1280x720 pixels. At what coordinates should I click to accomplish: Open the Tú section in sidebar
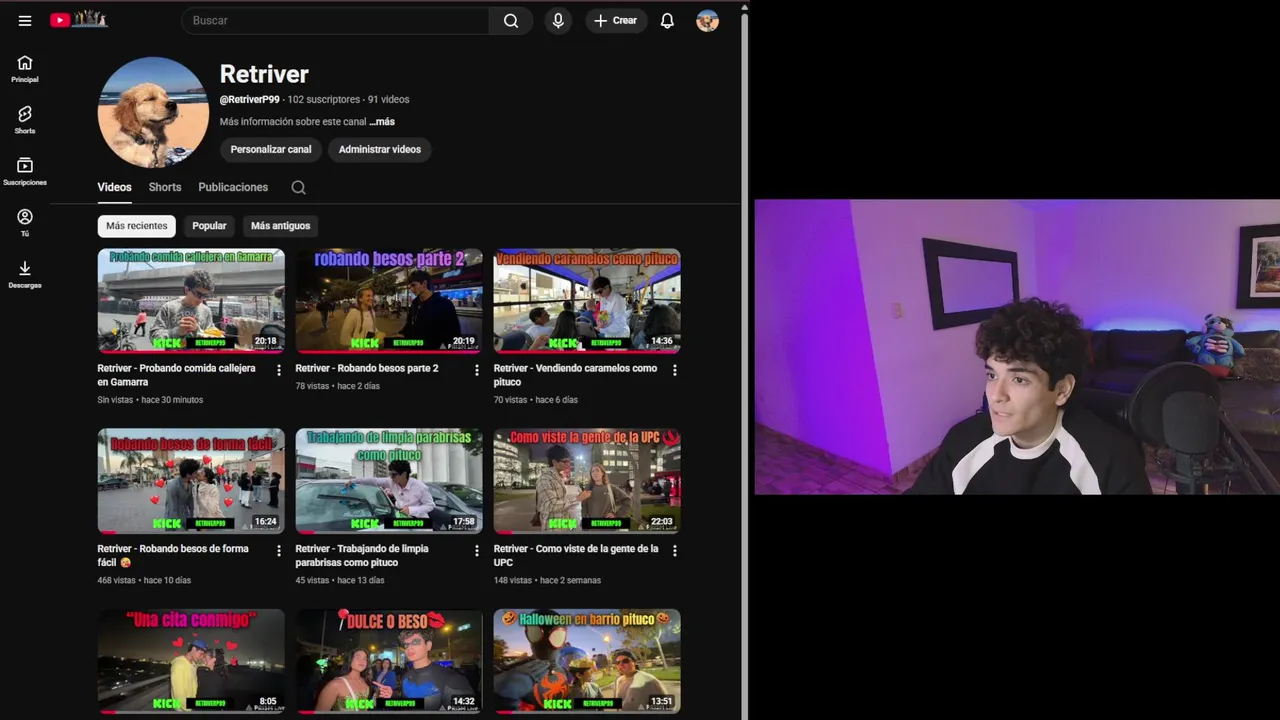25,223
